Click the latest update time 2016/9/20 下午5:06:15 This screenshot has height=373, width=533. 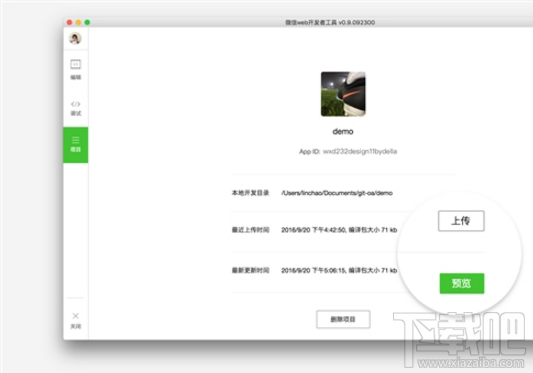click(x=313, y=270)
